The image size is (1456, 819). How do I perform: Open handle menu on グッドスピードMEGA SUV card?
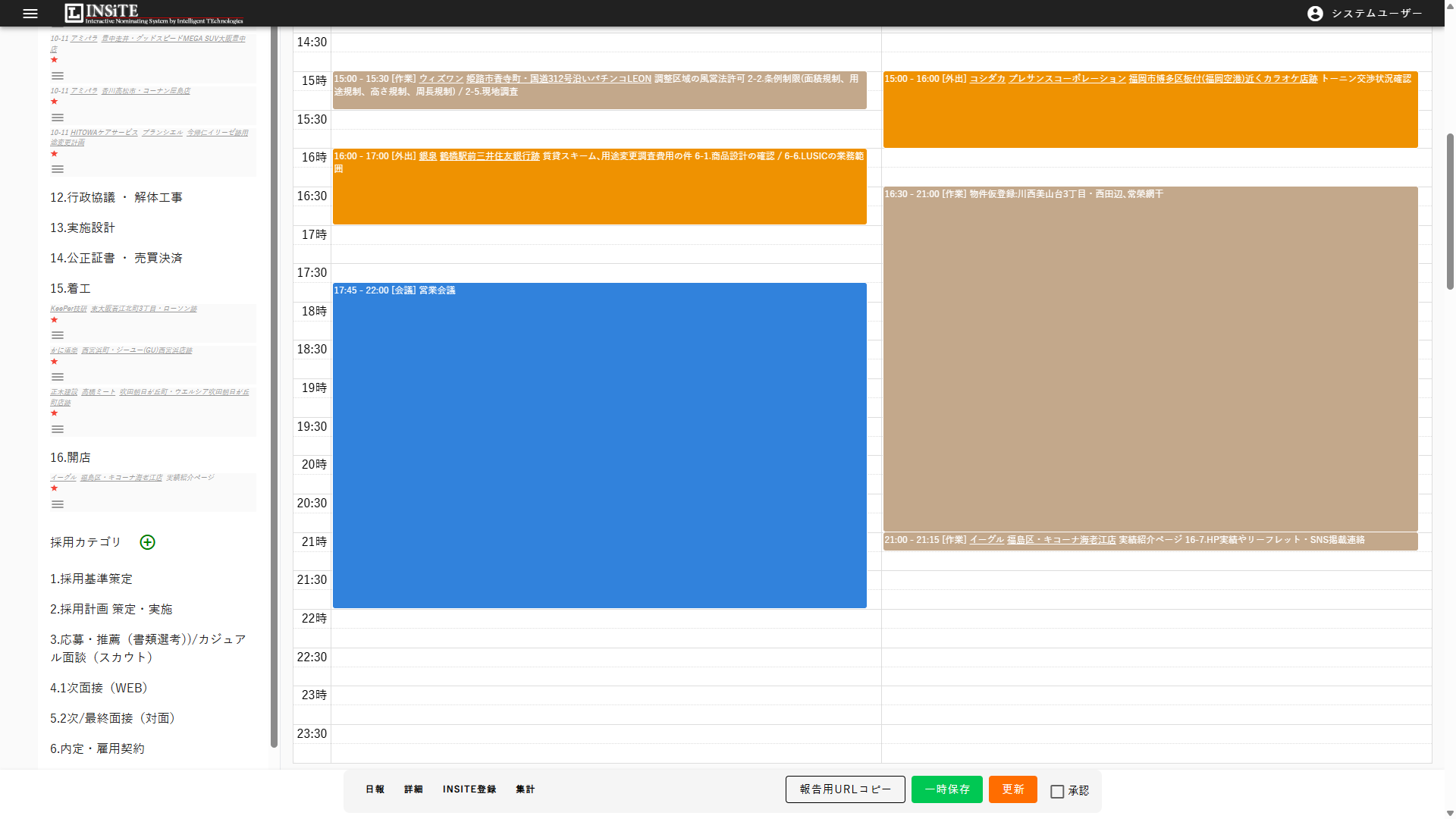pyautogui.click(x=58, y=76)
